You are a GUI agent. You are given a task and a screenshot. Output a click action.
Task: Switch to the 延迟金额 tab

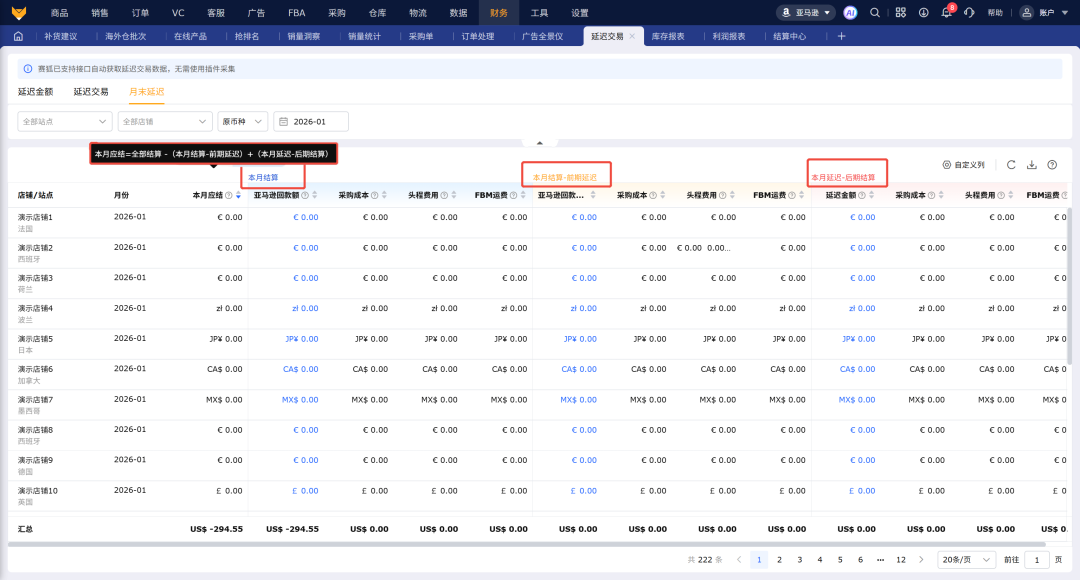click(x=35, y=92)
